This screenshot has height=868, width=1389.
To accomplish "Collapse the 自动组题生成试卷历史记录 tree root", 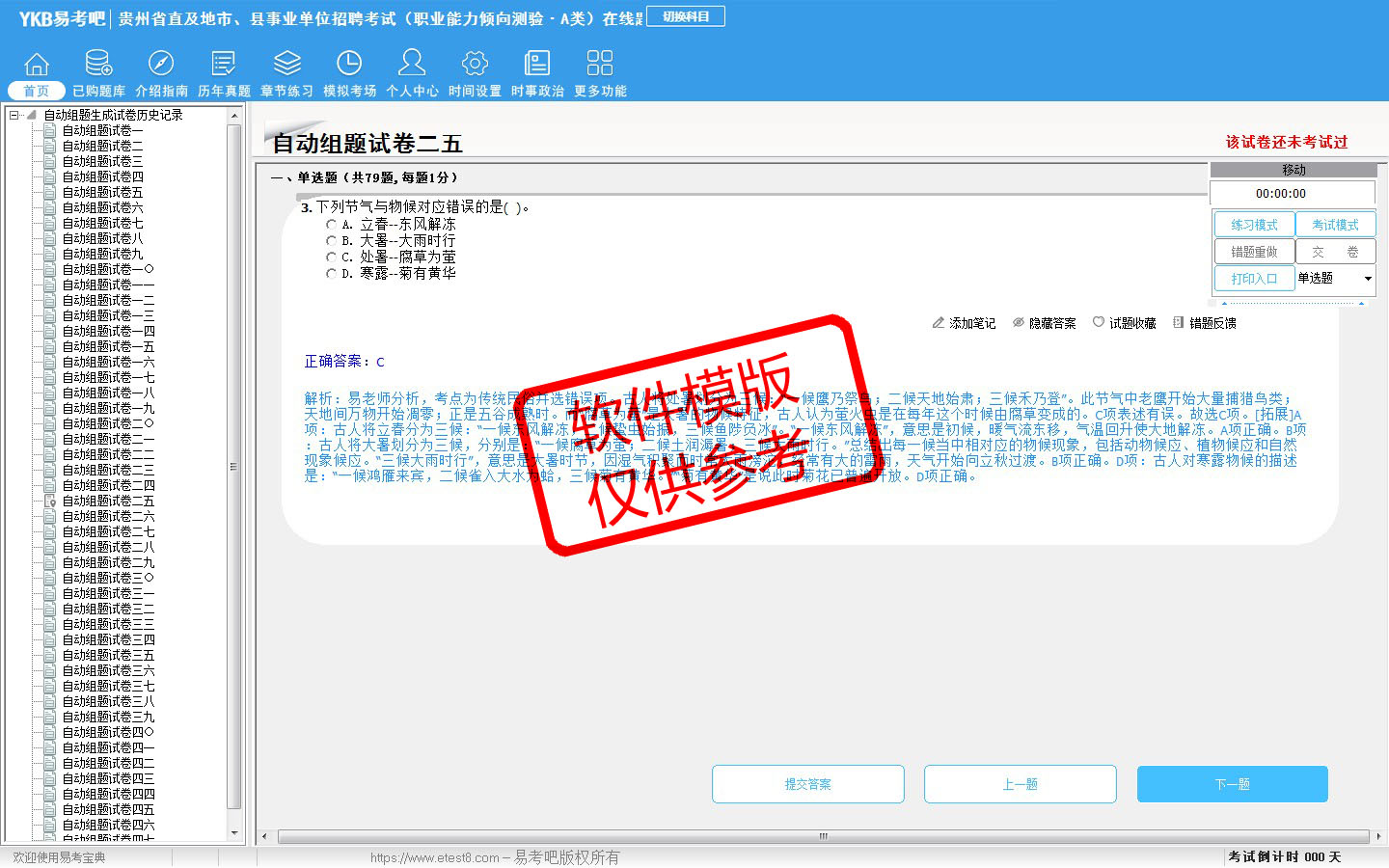I will pos(14,115).
